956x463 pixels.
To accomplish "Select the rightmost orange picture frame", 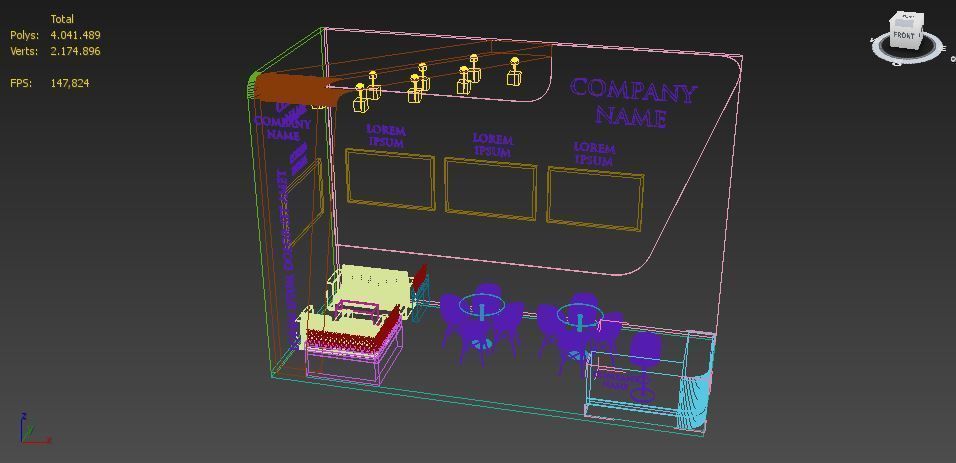I will (595, 199).
